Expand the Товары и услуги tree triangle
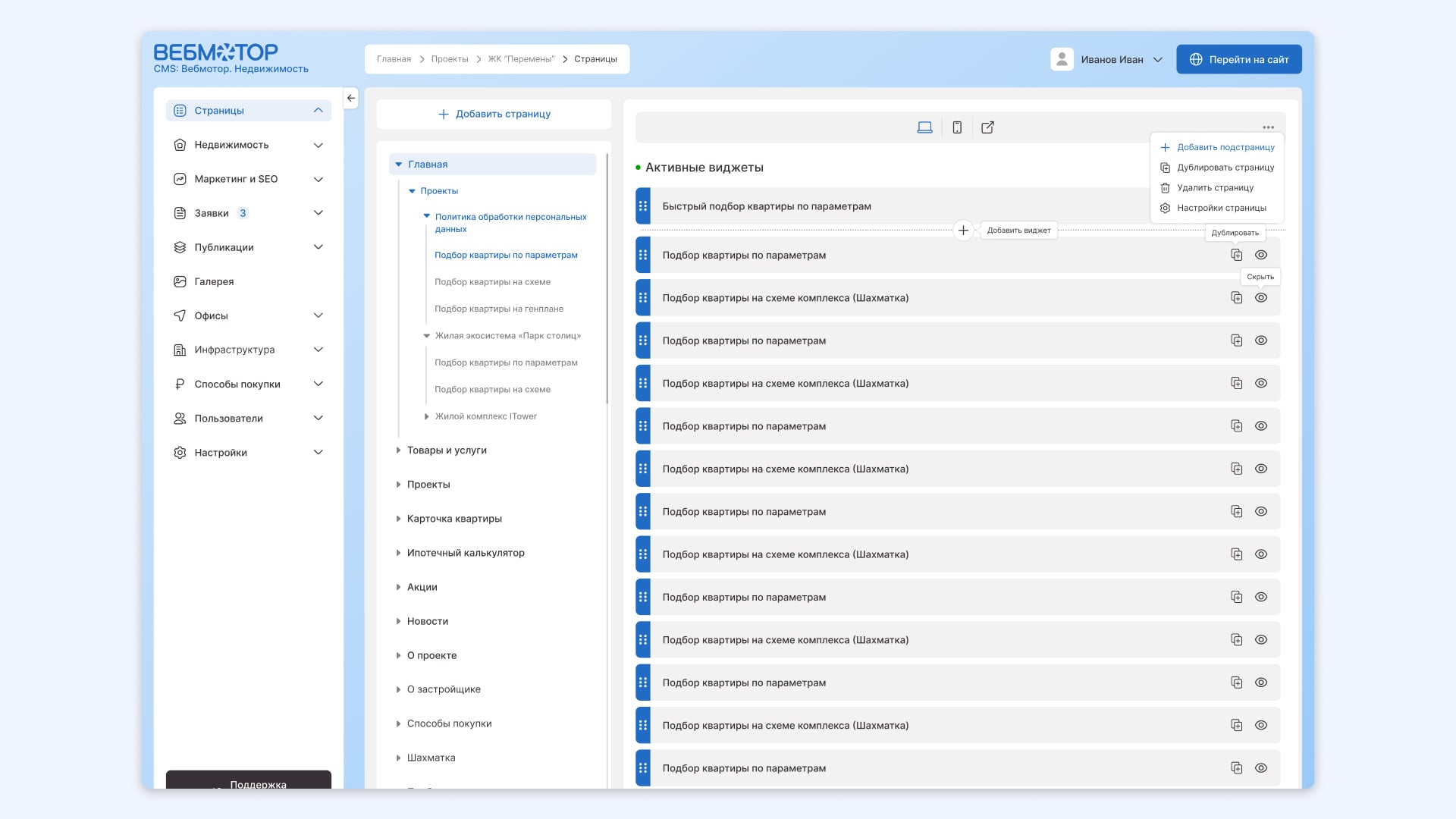The image size is (1456, 819). pyautogui.click(x=398, y=450)
